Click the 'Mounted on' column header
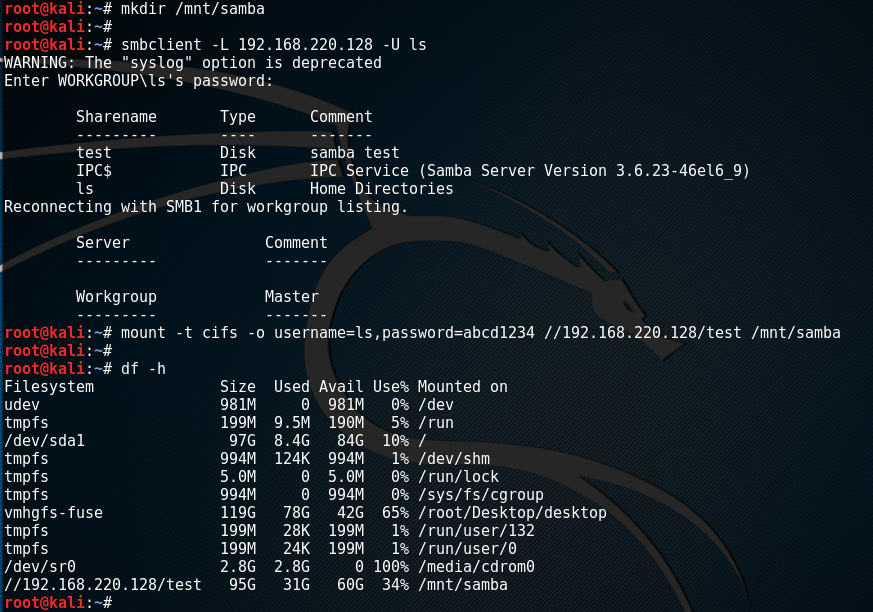 [462, 387]
